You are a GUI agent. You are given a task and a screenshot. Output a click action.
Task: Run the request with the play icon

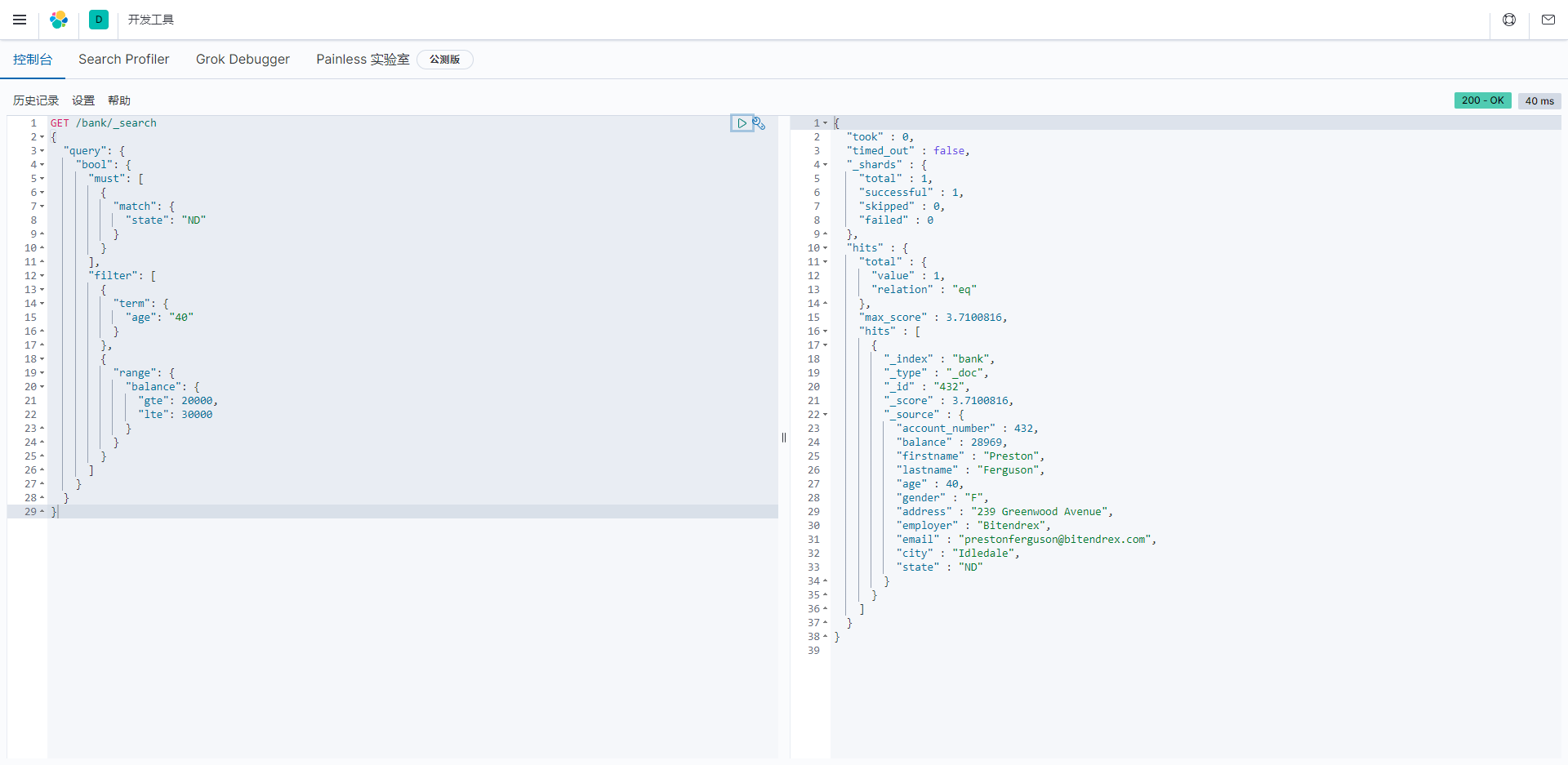pos(742,123)
